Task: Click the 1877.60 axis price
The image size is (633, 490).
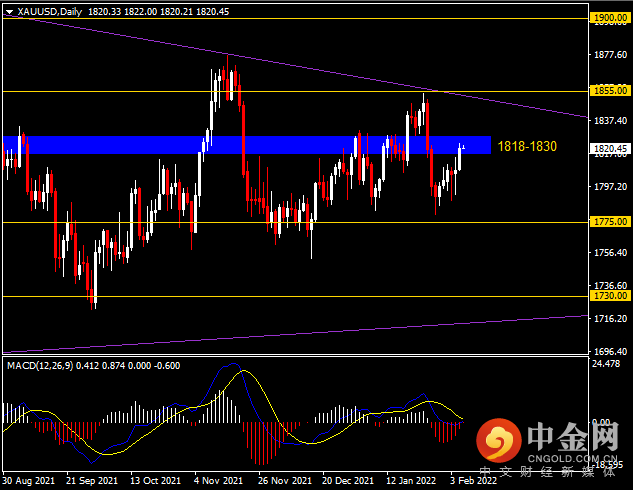Action: [610, 54]
